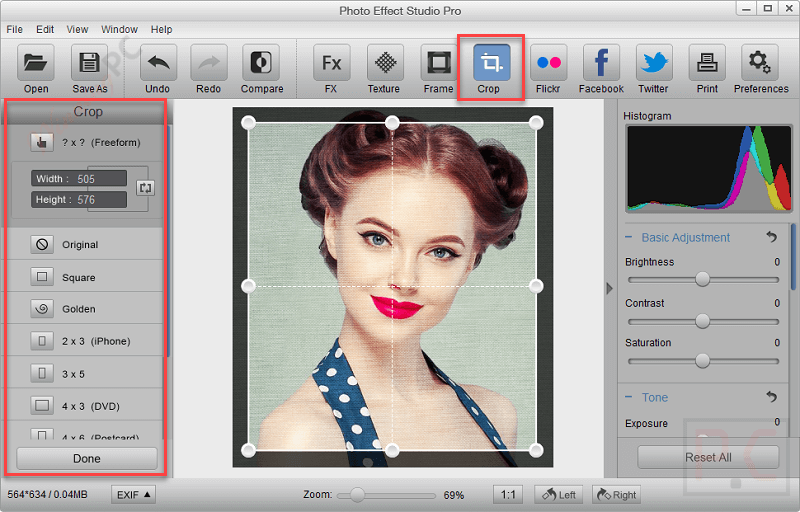800x512 pixels.
Task: Set zoom to 1:1
Action: pos(508,495)
